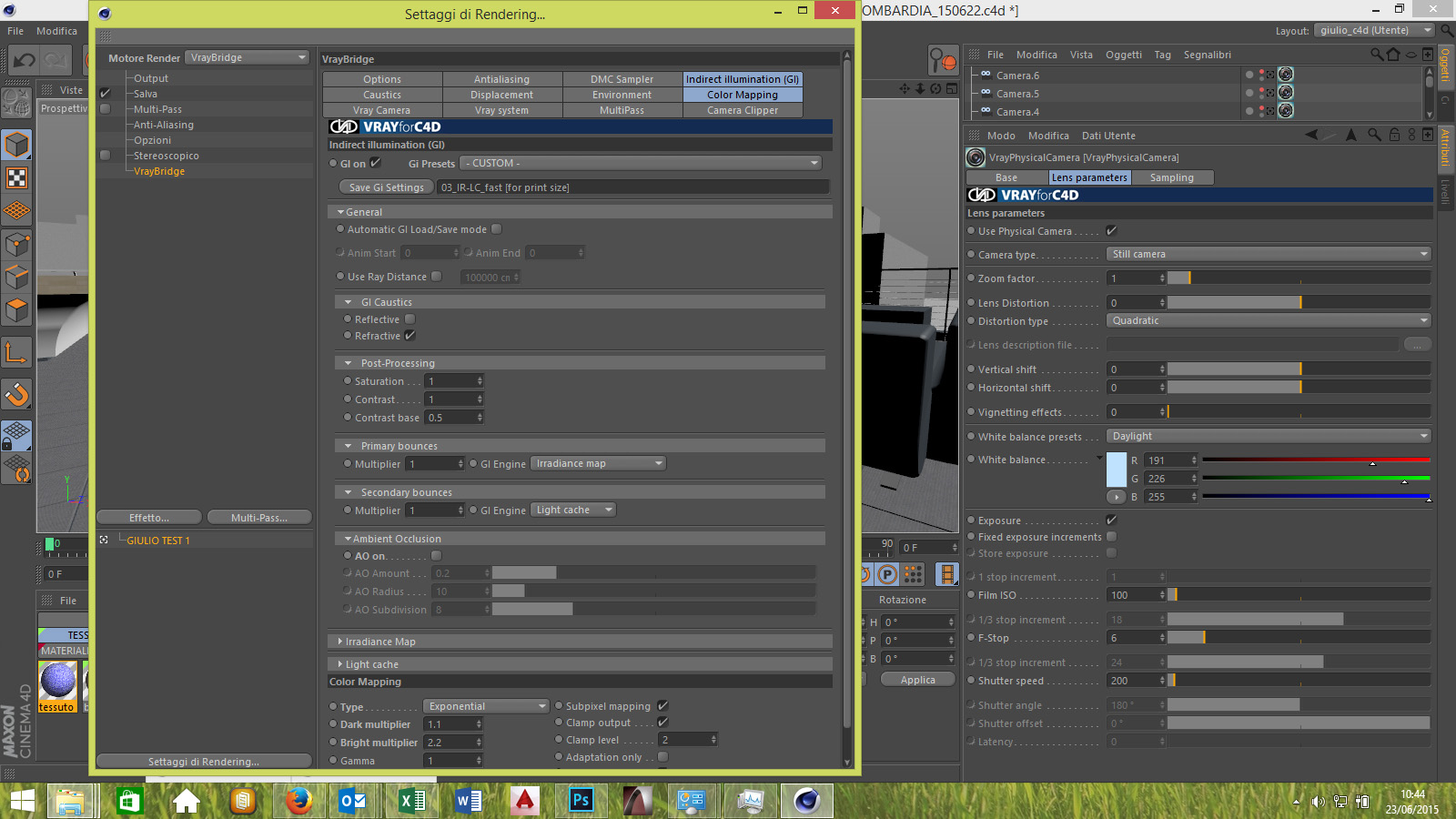Click the up arrow in Attribute Manager

coord(1351,135)
